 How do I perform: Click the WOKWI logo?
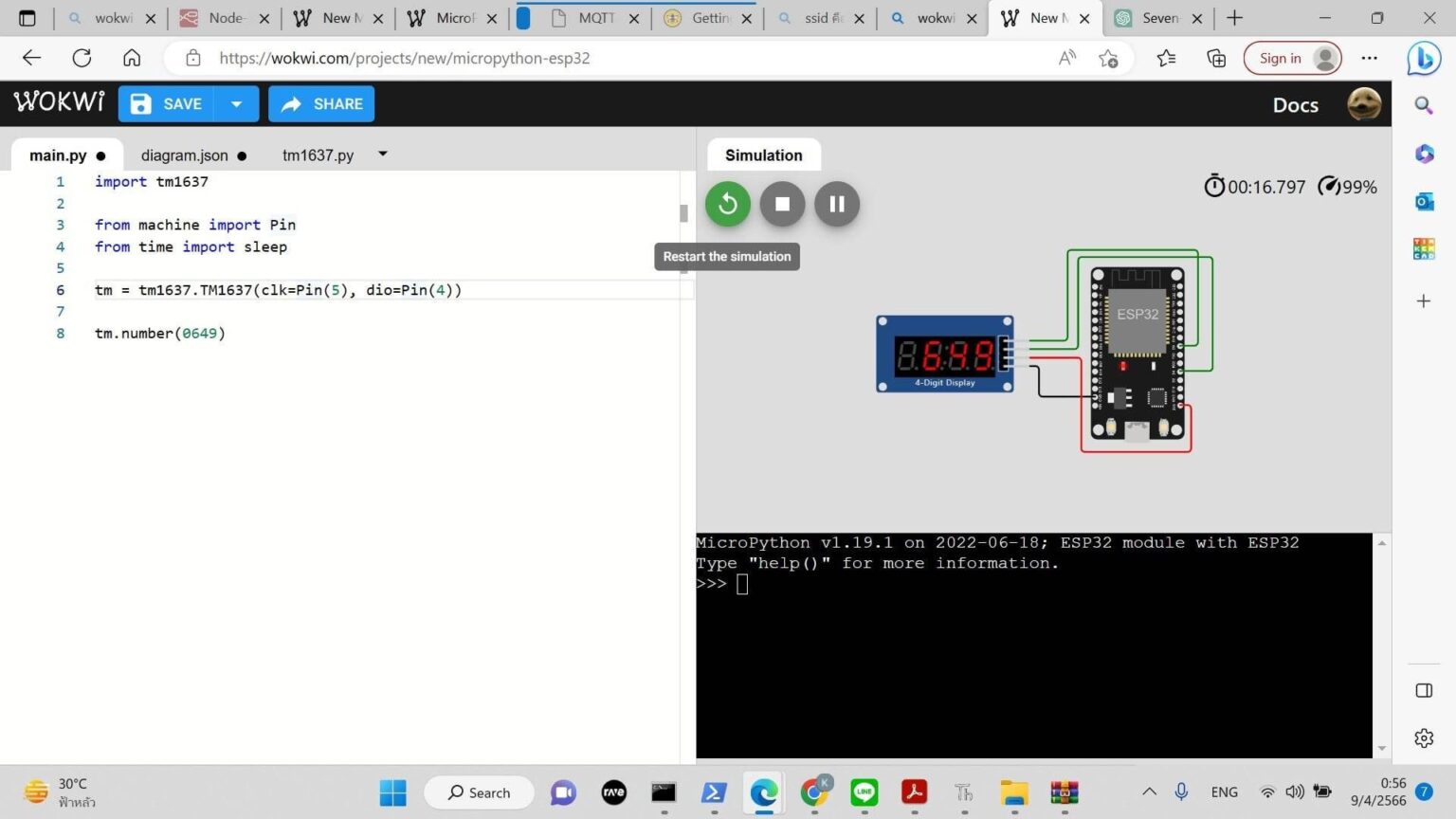58,102
